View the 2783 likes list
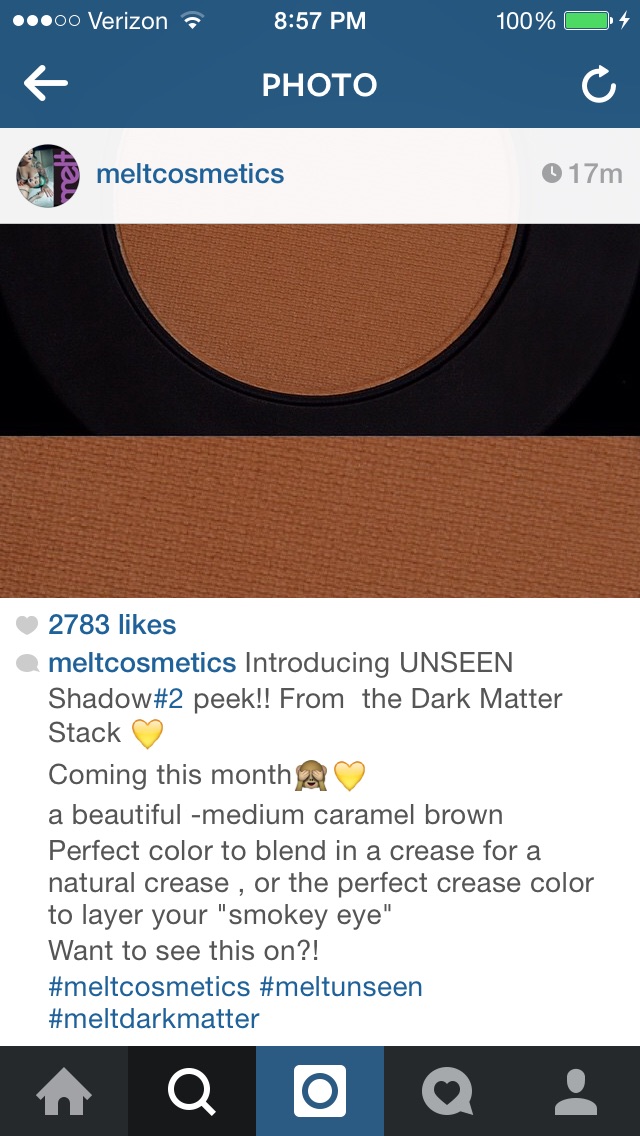 (x=112, y=625)
